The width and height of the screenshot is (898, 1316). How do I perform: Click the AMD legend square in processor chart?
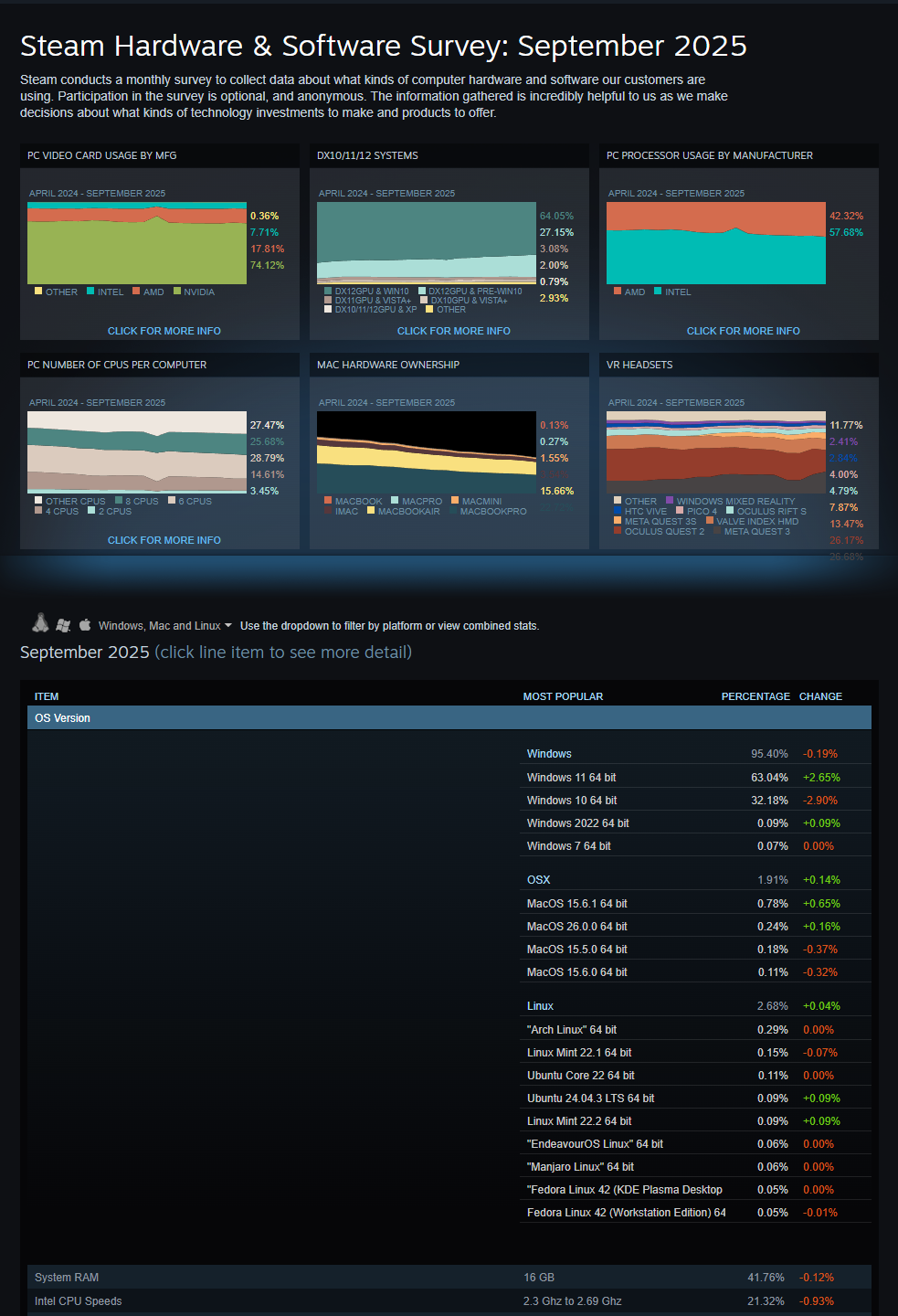(x=618, y=292)
